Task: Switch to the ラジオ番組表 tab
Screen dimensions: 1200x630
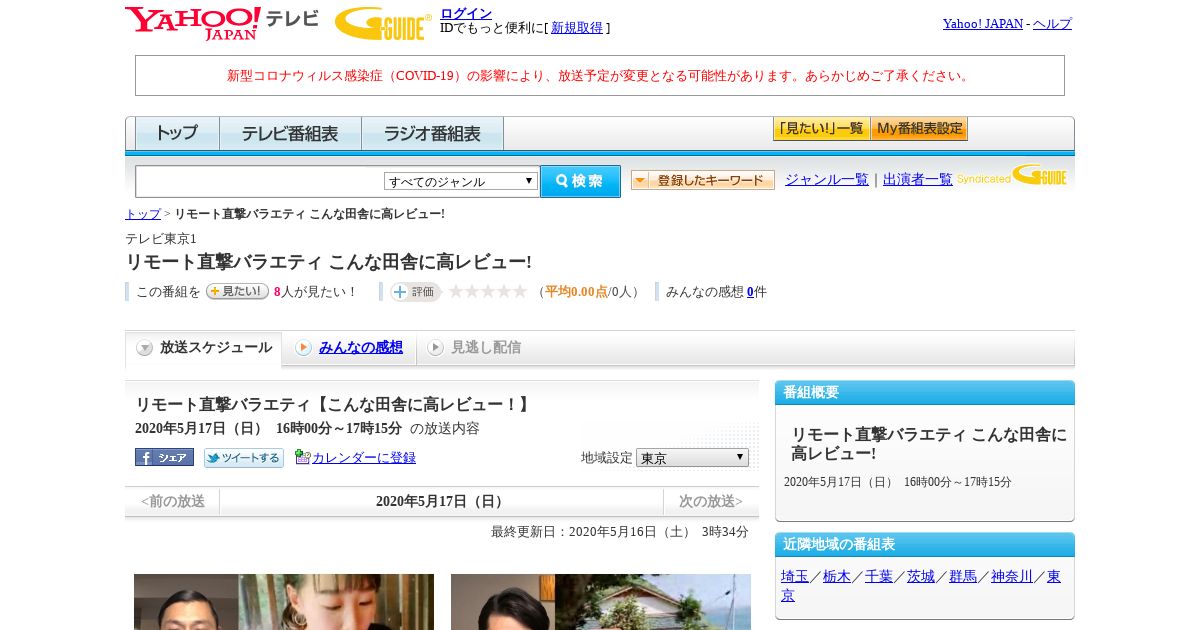Action: pyautogui.click(x=432, y=133)
